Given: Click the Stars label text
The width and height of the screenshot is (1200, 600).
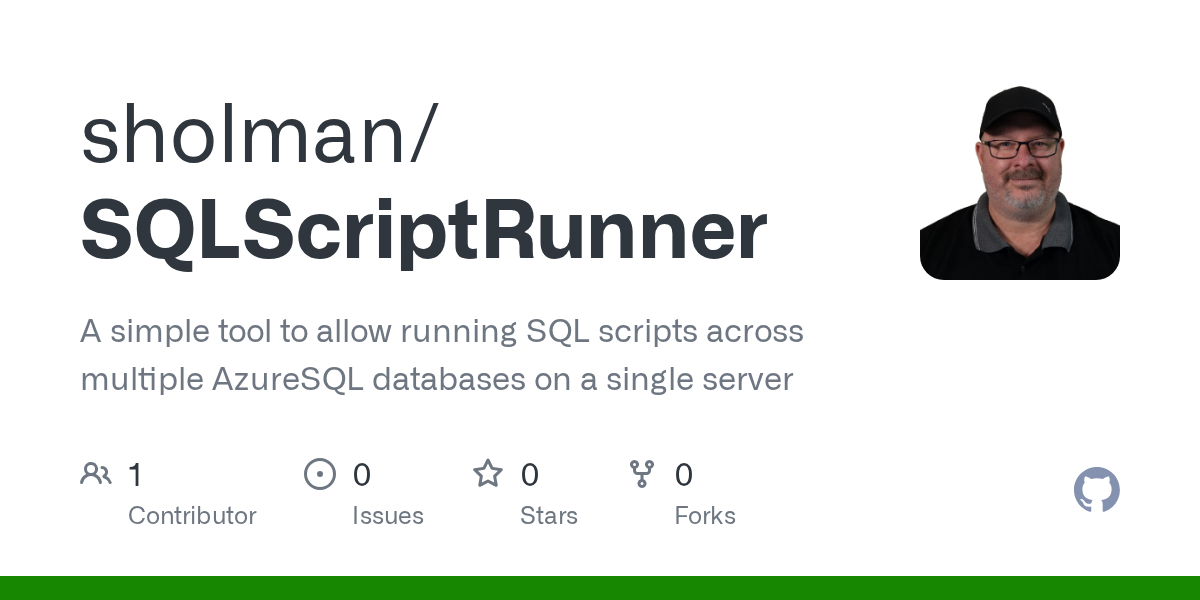Looking at the screenshot, I should click(549, 516).
